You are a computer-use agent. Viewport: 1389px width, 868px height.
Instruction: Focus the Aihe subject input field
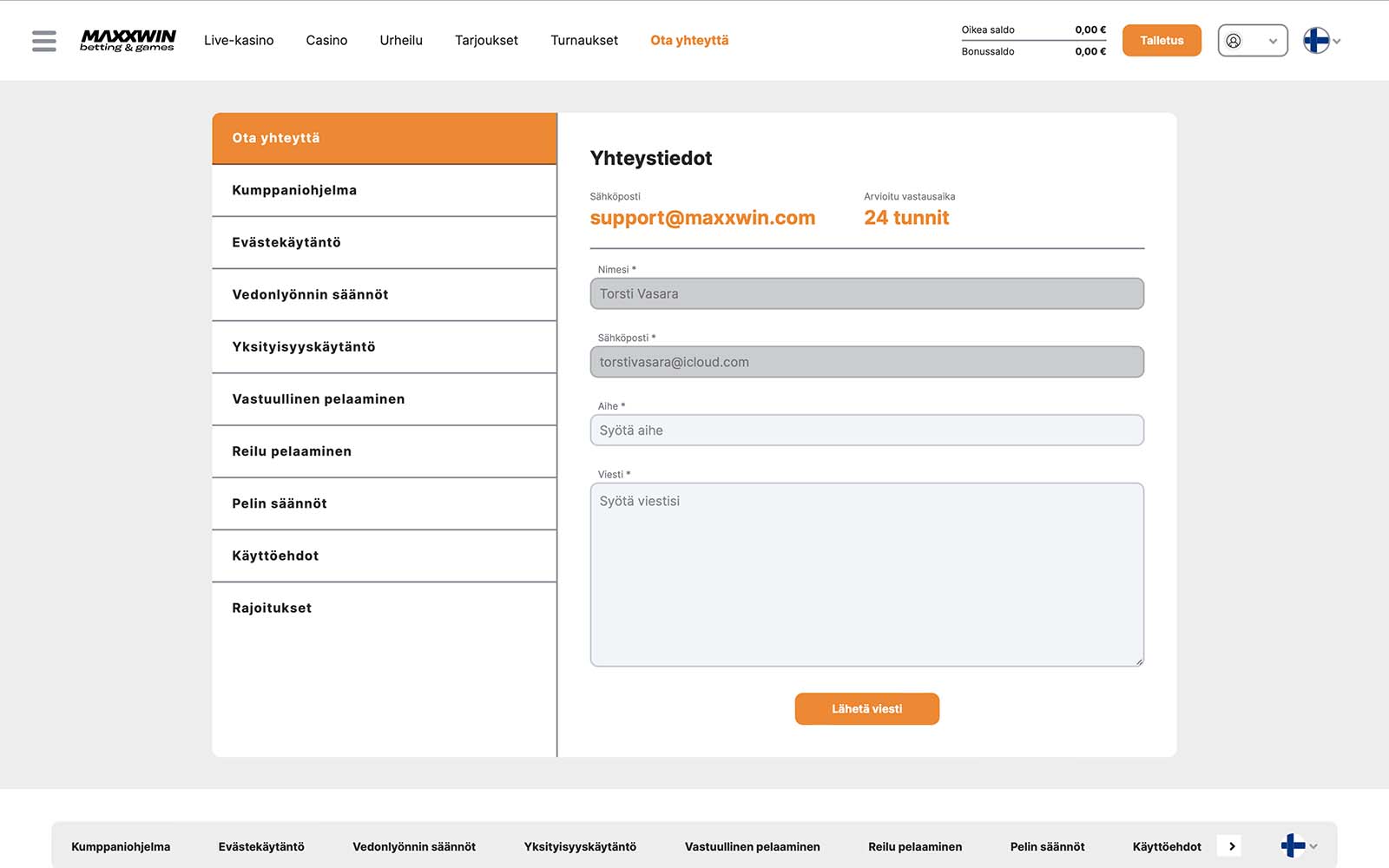(x=866, y=431)
